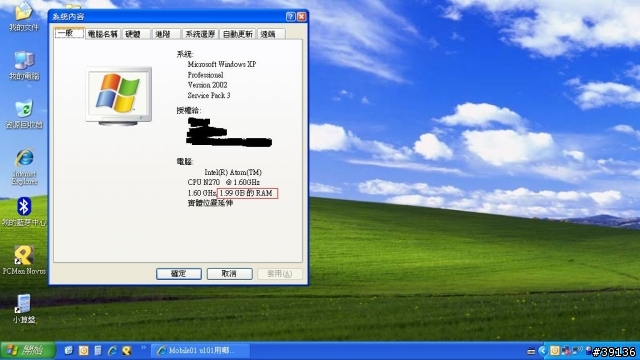Expand the hidden quick launch items chevron
The height and width of the screenshot is (360, 640).
(143, 348)
